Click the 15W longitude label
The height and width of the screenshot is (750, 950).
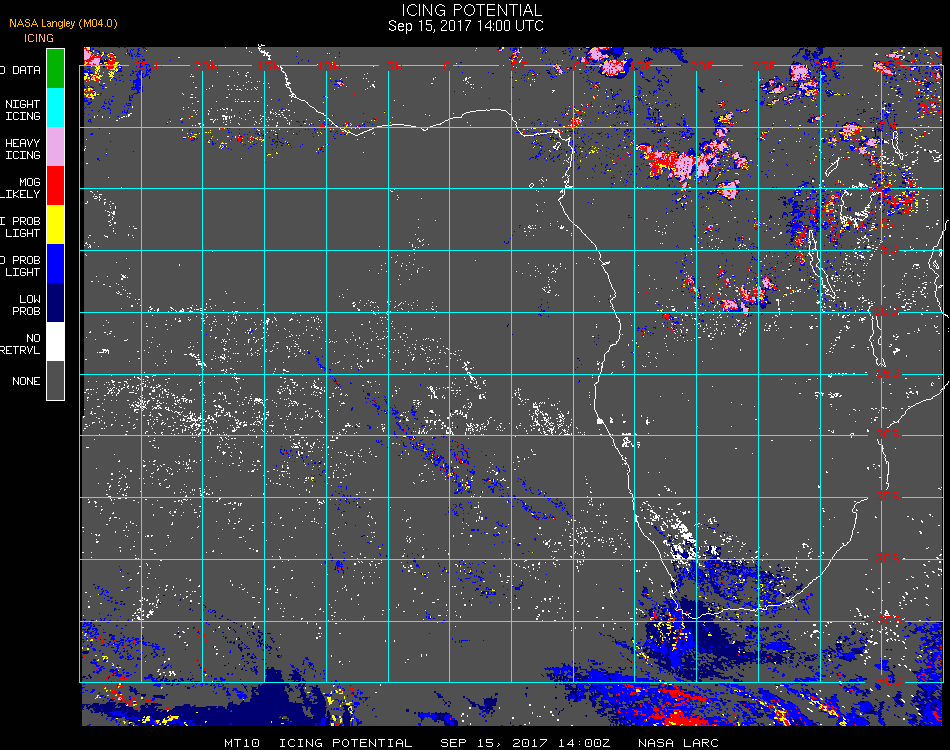[x=268, y=66]
